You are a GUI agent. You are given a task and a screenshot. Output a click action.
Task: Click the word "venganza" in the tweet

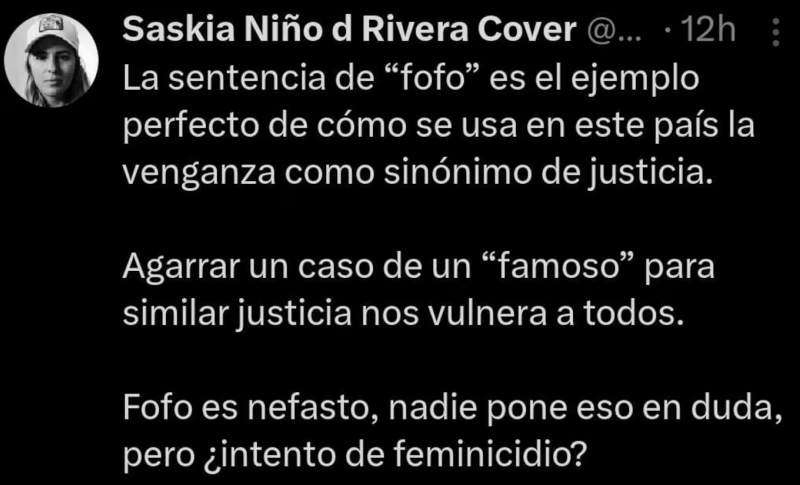coord(200,174)
